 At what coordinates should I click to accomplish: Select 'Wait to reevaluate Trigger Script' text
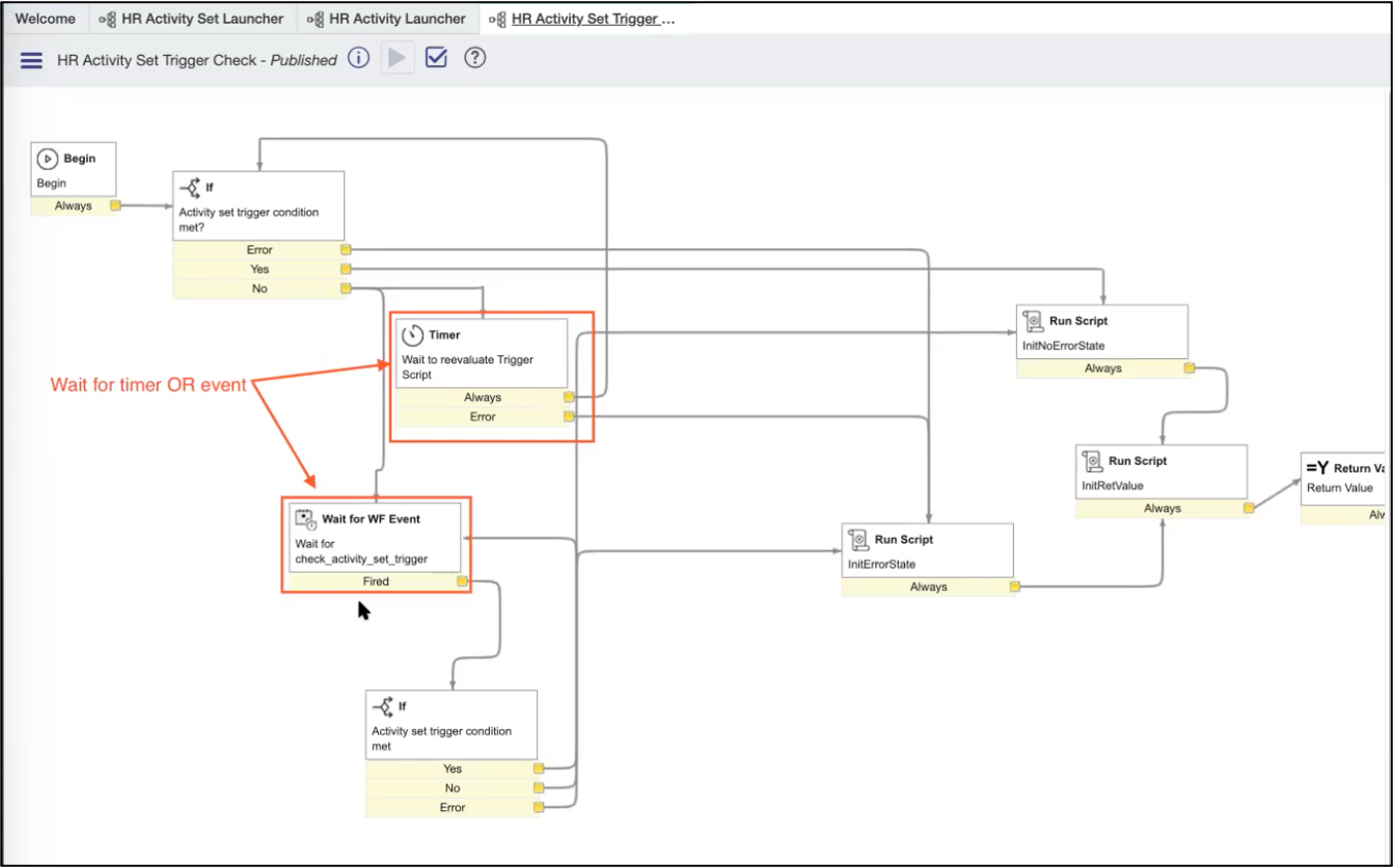pos(467,367)
